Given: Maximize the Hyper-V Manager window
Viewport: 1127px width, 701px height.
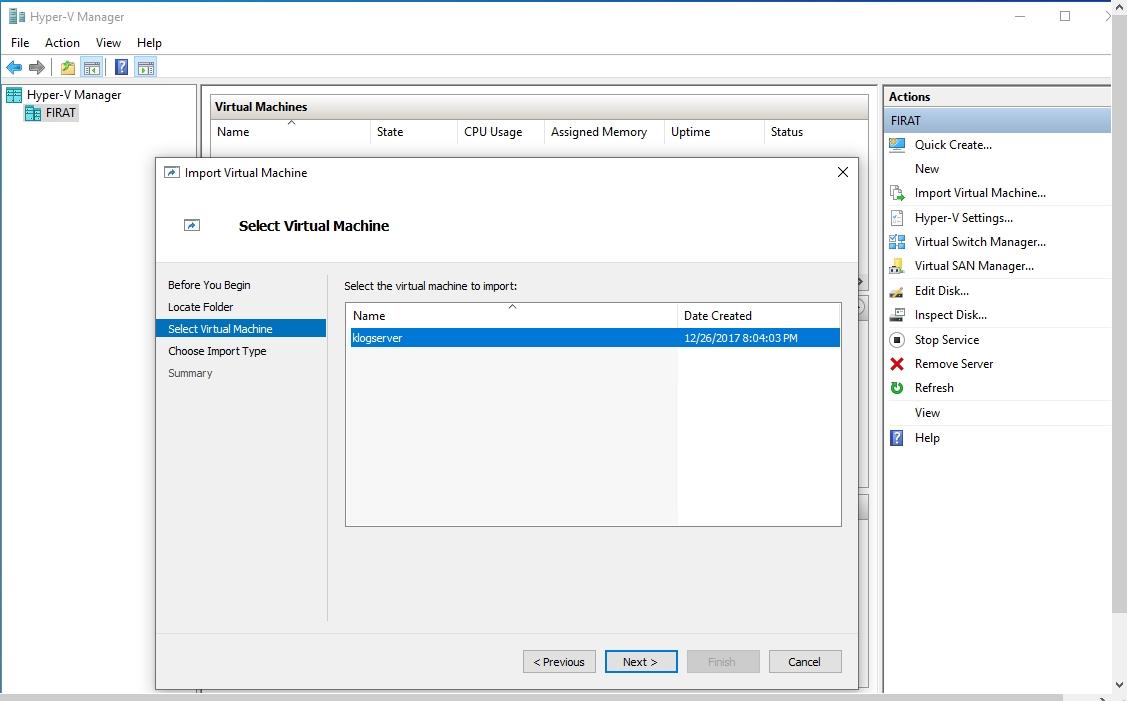Looking at the screenshot, I should point(1065,16).
